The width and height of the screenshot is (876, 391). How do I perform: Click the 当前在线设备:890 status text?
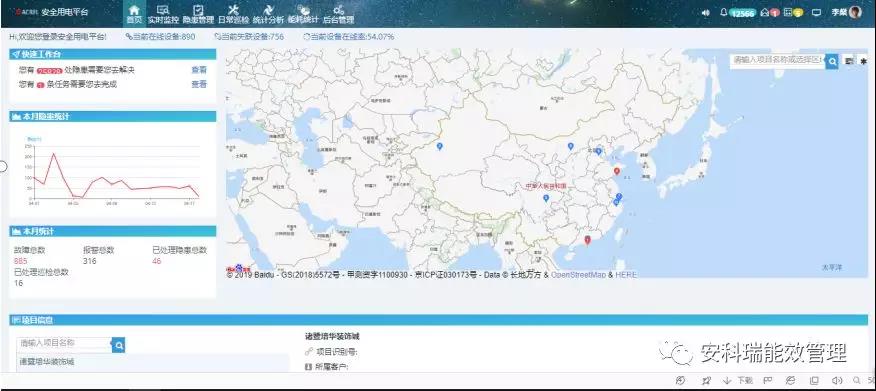click(x=160, y=37)
